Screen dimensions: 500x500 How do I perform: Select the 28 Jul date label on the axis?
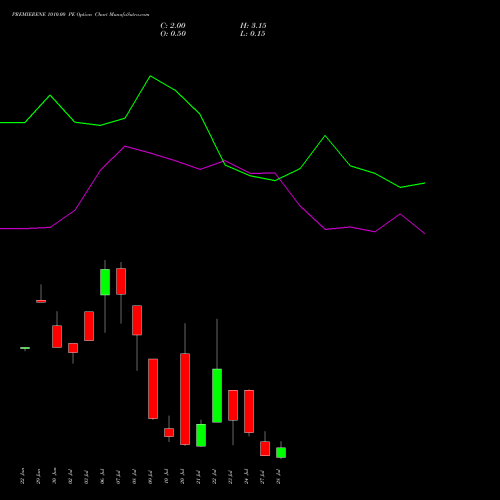[278, 477]
